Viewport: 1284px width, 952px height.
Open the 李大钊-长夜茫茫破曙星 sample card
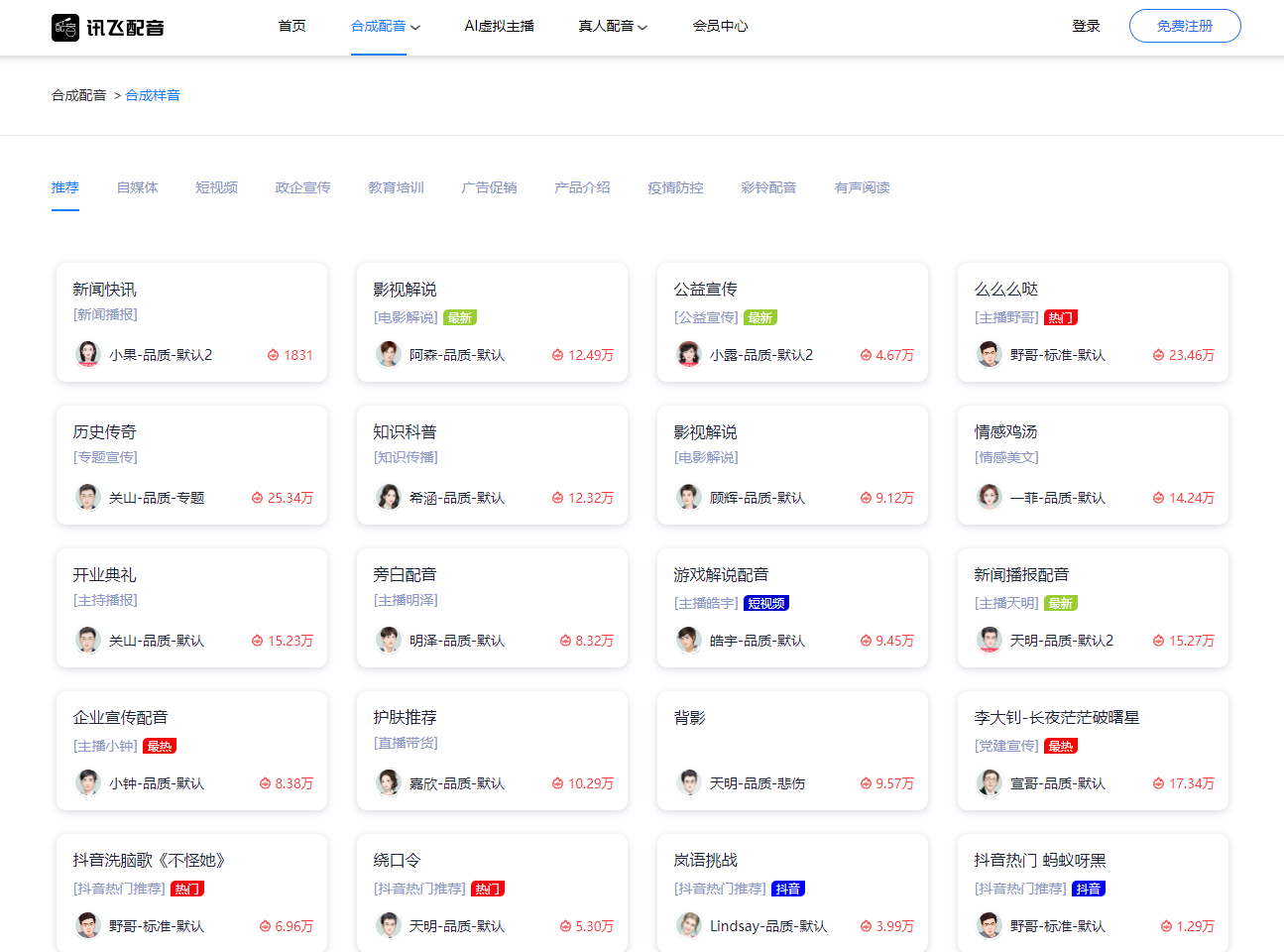[x=1092, y=750]
